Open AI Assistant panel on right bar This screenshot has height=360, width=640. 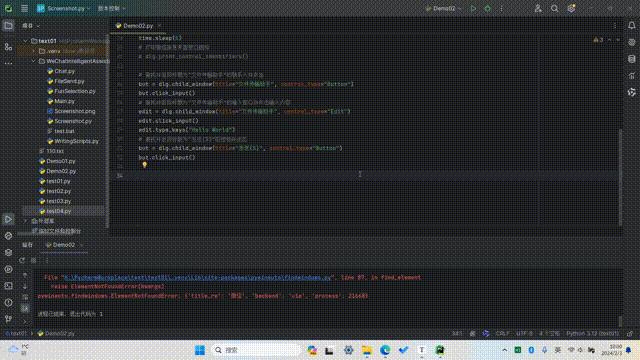click(631, 42)
